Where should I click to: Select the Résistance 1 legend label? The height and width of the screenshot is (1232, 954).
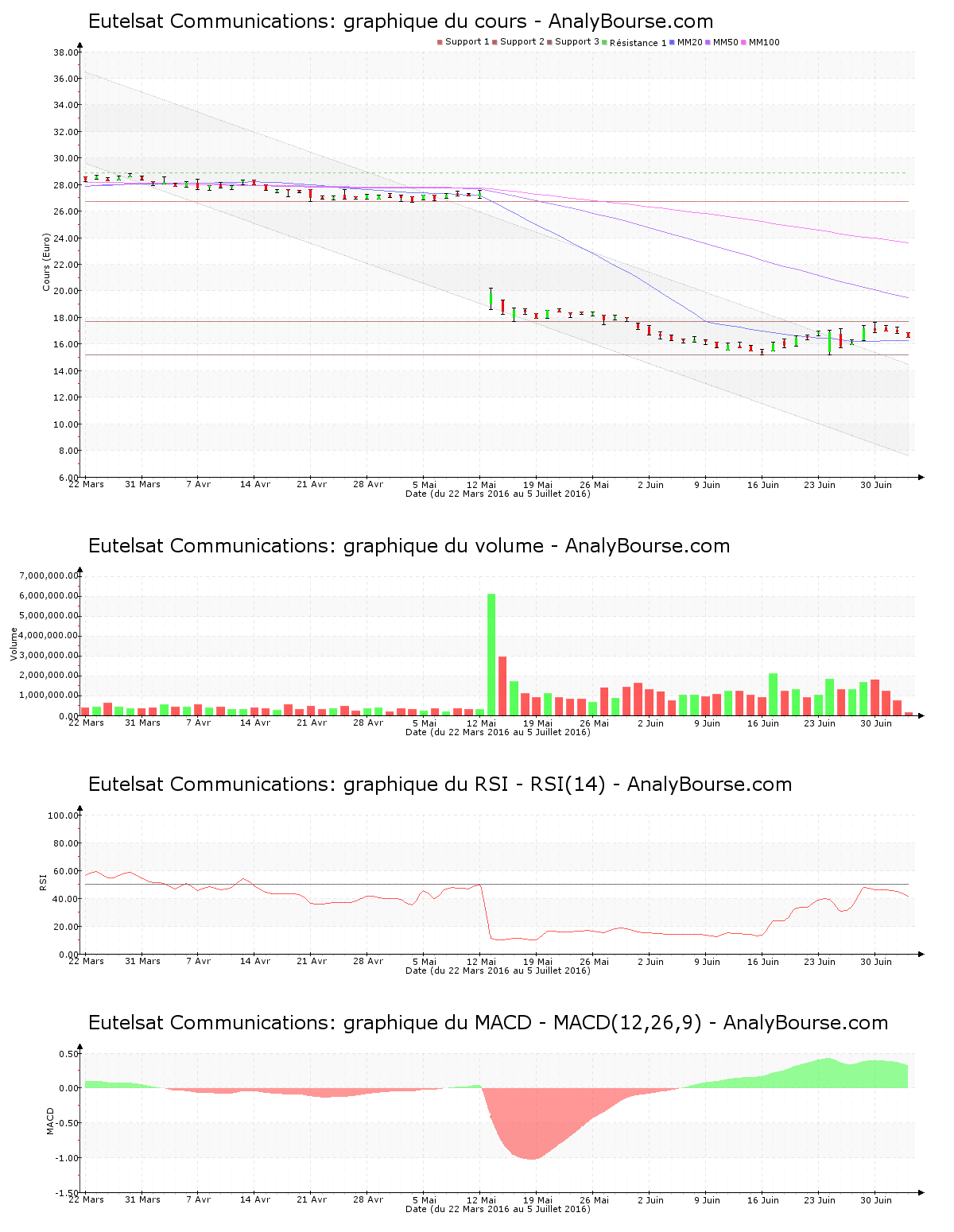coord(638,43)
